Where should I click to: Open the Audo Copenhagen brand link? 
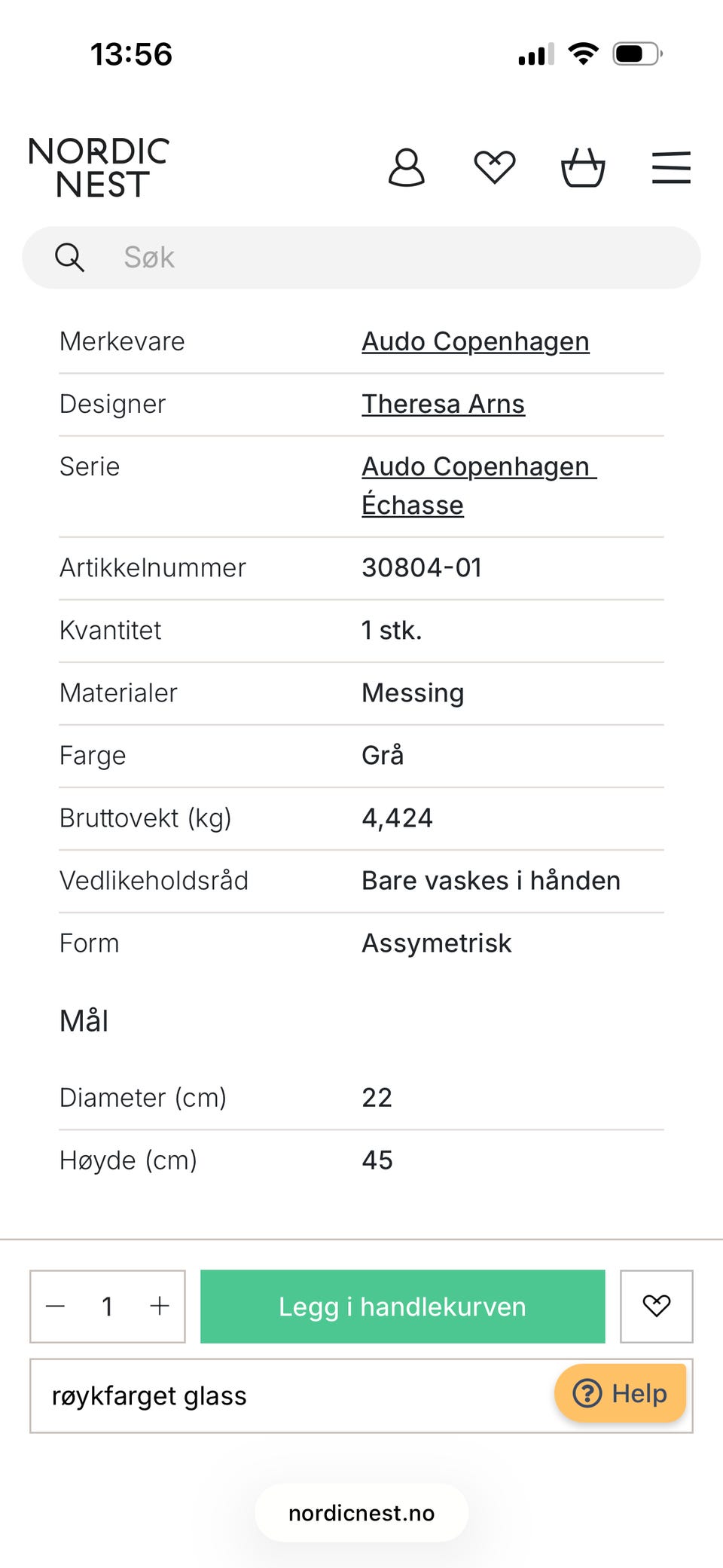click(x=475, y=342)
